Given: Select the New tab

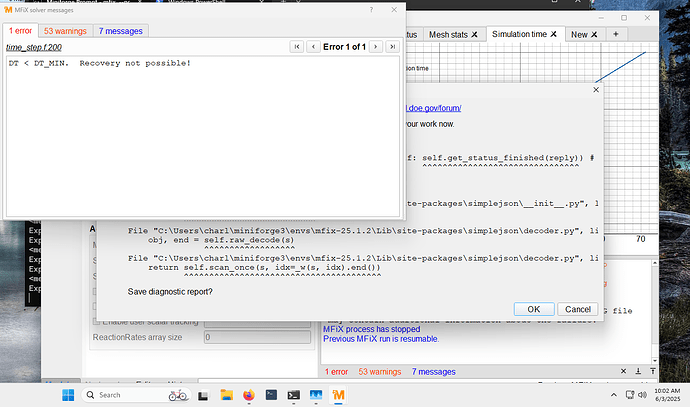Looking at the screenshot, I should tap(579, 34).
